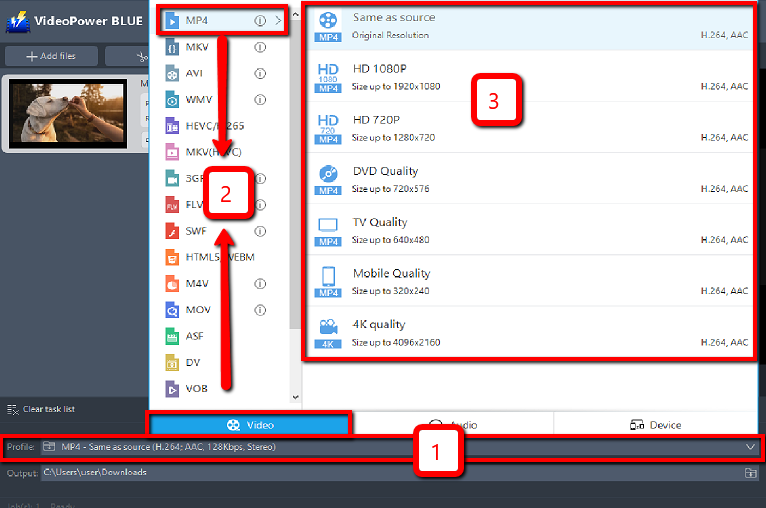The image size is (766, 508).
Task: Click the SWF format icon
Action: [172, 231]
